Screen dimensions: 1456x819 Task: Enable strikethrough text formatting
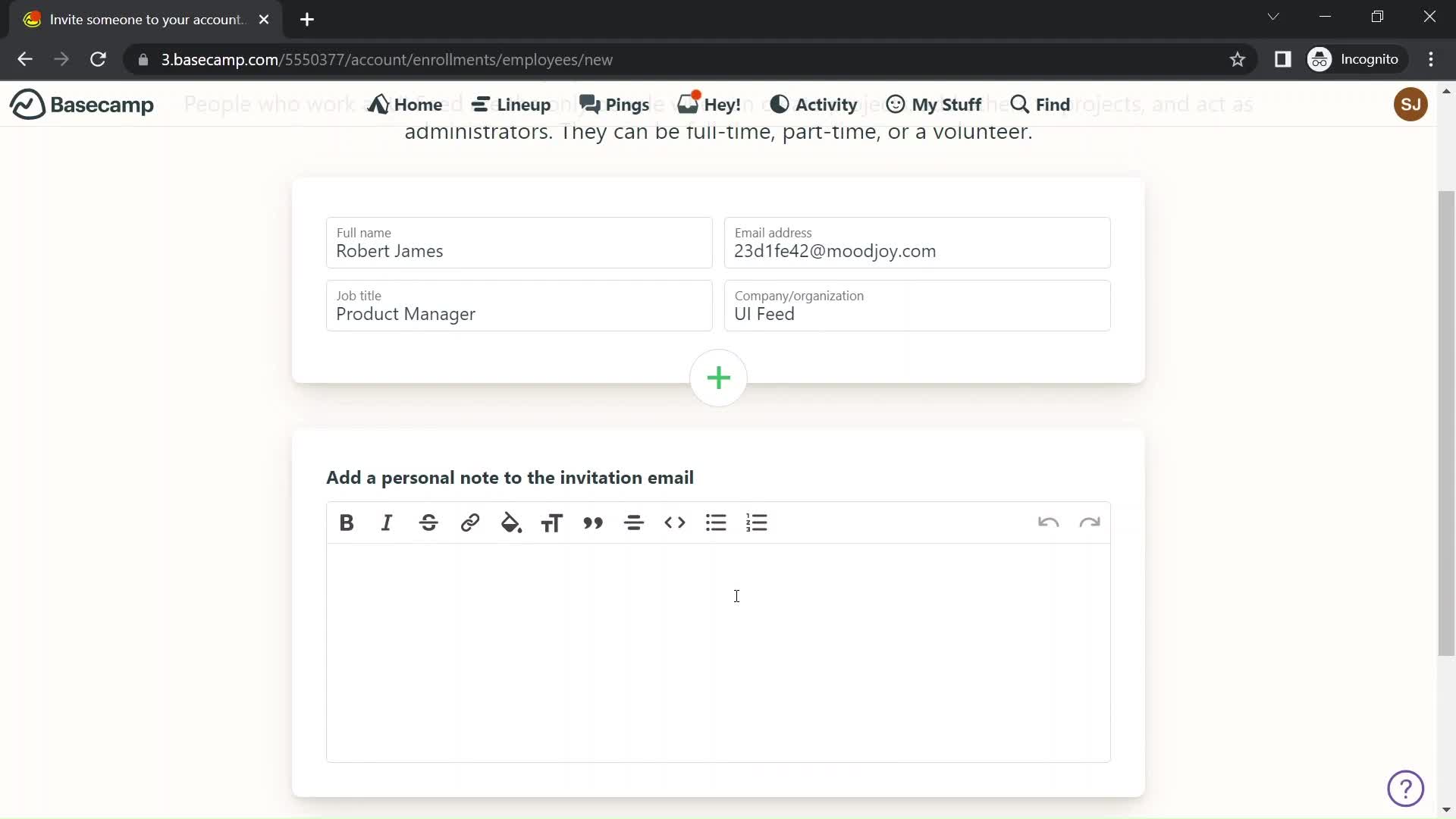[x=428, y=522]
